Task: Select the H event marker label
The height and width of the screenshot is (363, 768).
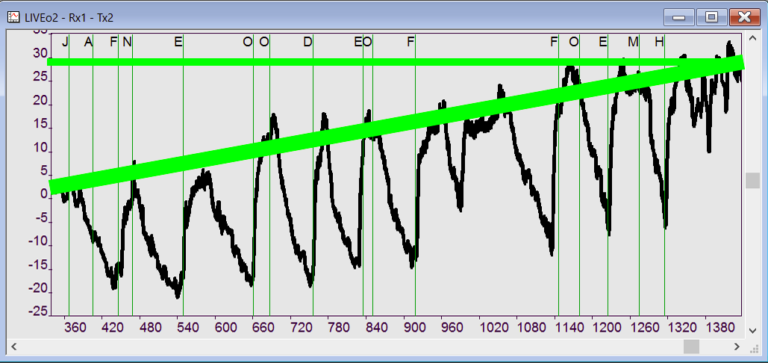Action: (x=659, y=42)
